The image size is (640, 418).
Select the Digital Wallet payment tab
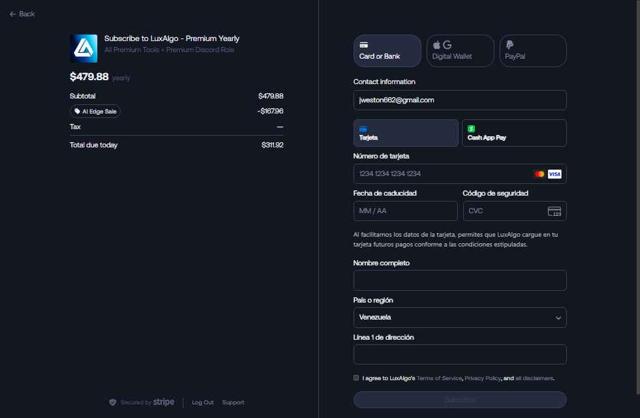(x=460, y=51)
